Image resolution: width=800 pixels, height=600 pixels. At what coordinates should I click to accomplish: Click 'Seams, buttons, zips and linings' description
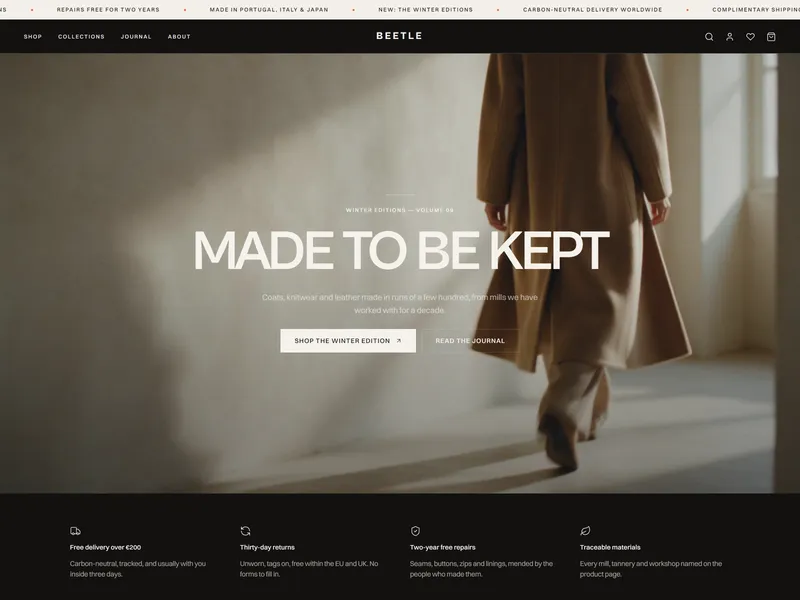coord(481,569)
